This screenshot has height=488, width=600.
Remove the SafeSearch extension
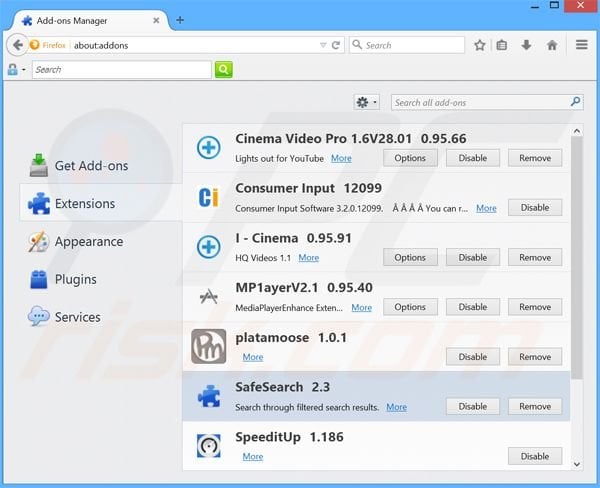coord(535,406)
